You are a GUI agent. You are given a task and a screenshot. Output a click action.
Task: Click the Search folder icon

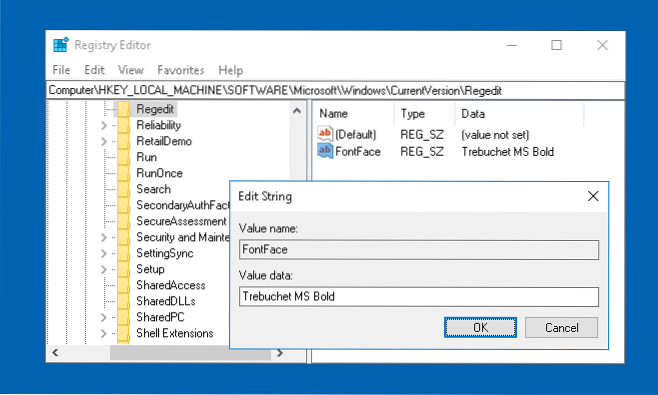123,189
